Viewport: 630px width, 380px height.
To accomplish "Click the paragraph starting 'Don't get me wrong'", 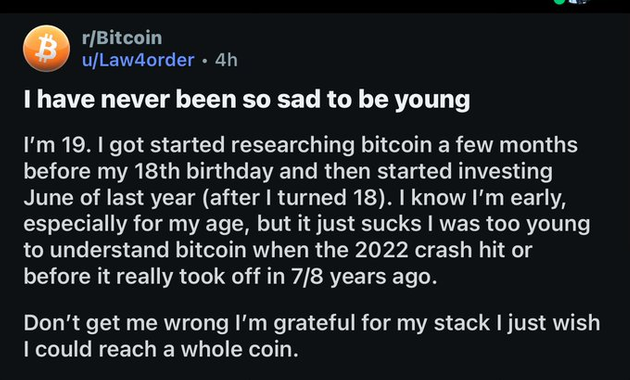I will (x=312, y=336).
